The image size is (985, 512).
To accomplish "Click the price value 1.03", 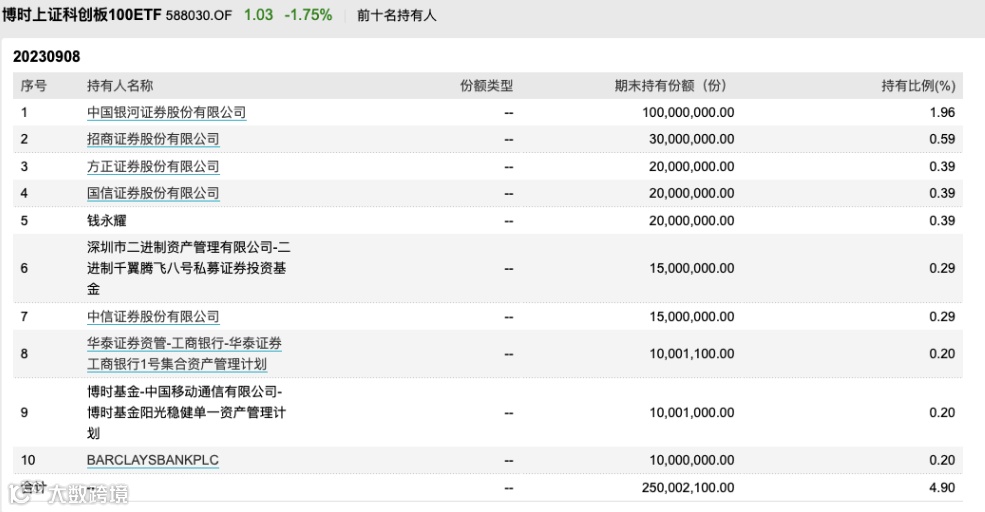I will 258,15.
